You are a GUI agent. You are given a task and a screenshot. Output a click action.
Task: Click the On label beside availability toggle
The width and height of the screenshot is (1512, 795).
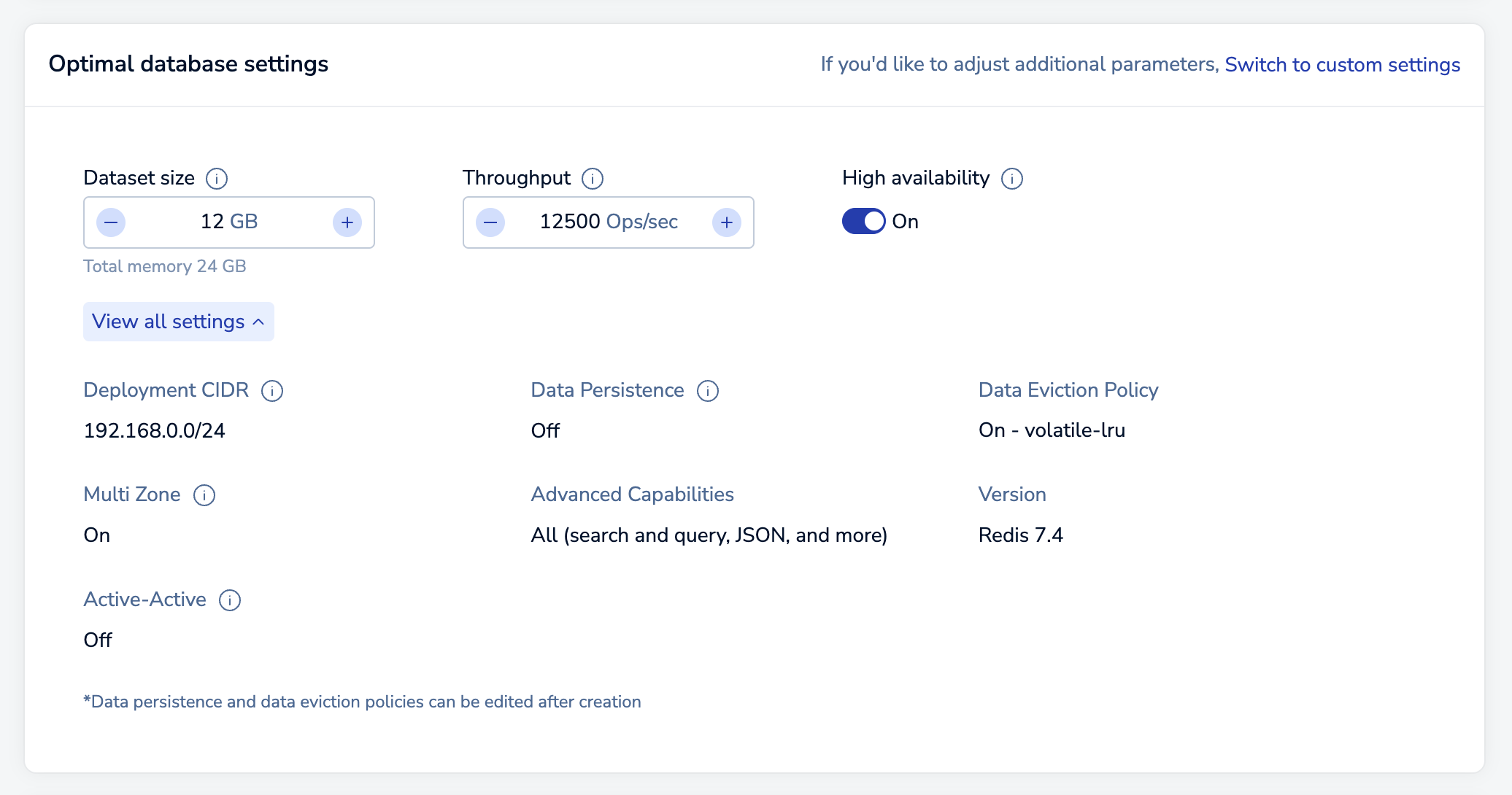pyautogui.click(x=906, y=222)
